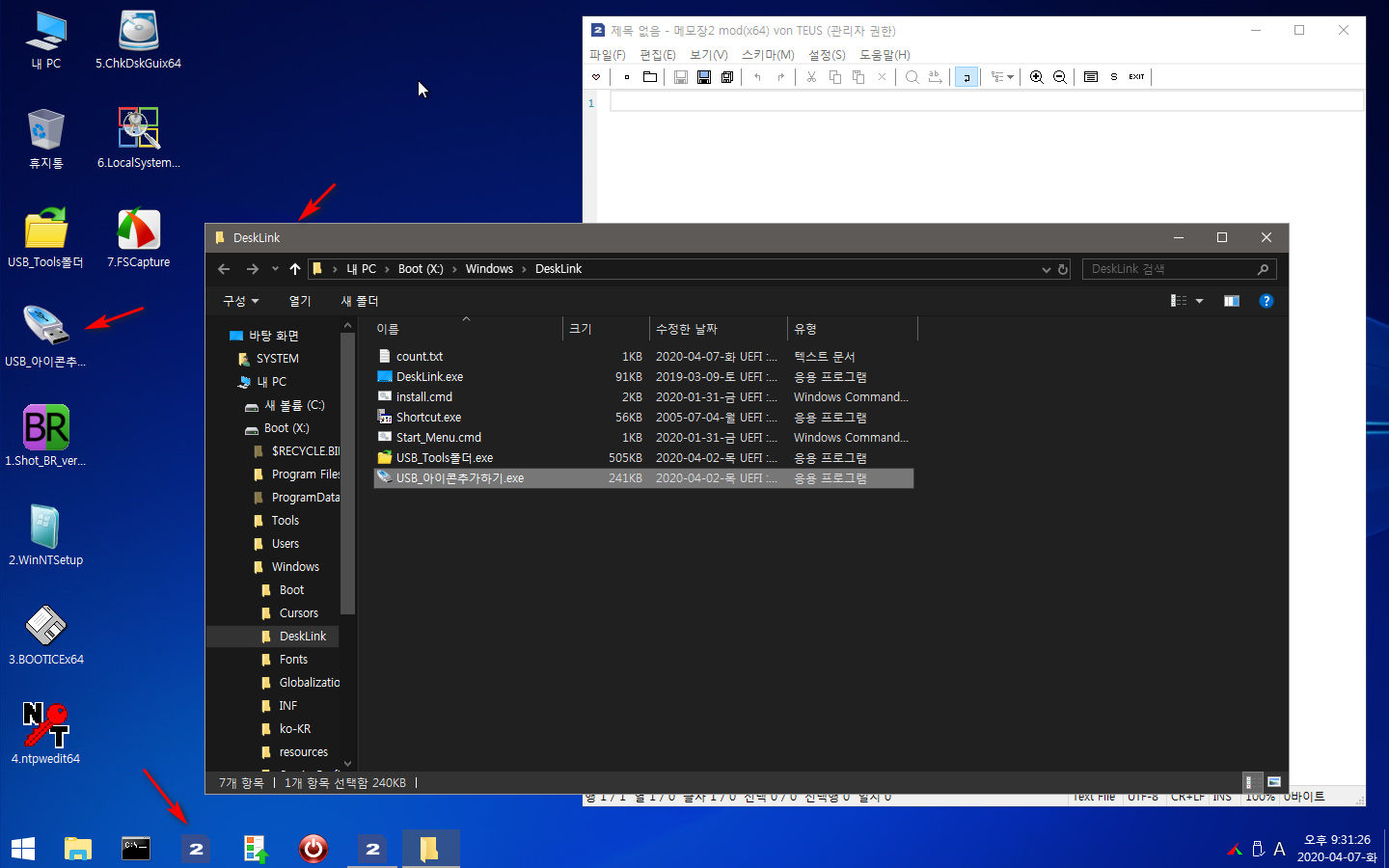The height and width of the screenshot is (868, 1389).
Task: Toggle the preview pane in explorer
Action: [1232, 301]
